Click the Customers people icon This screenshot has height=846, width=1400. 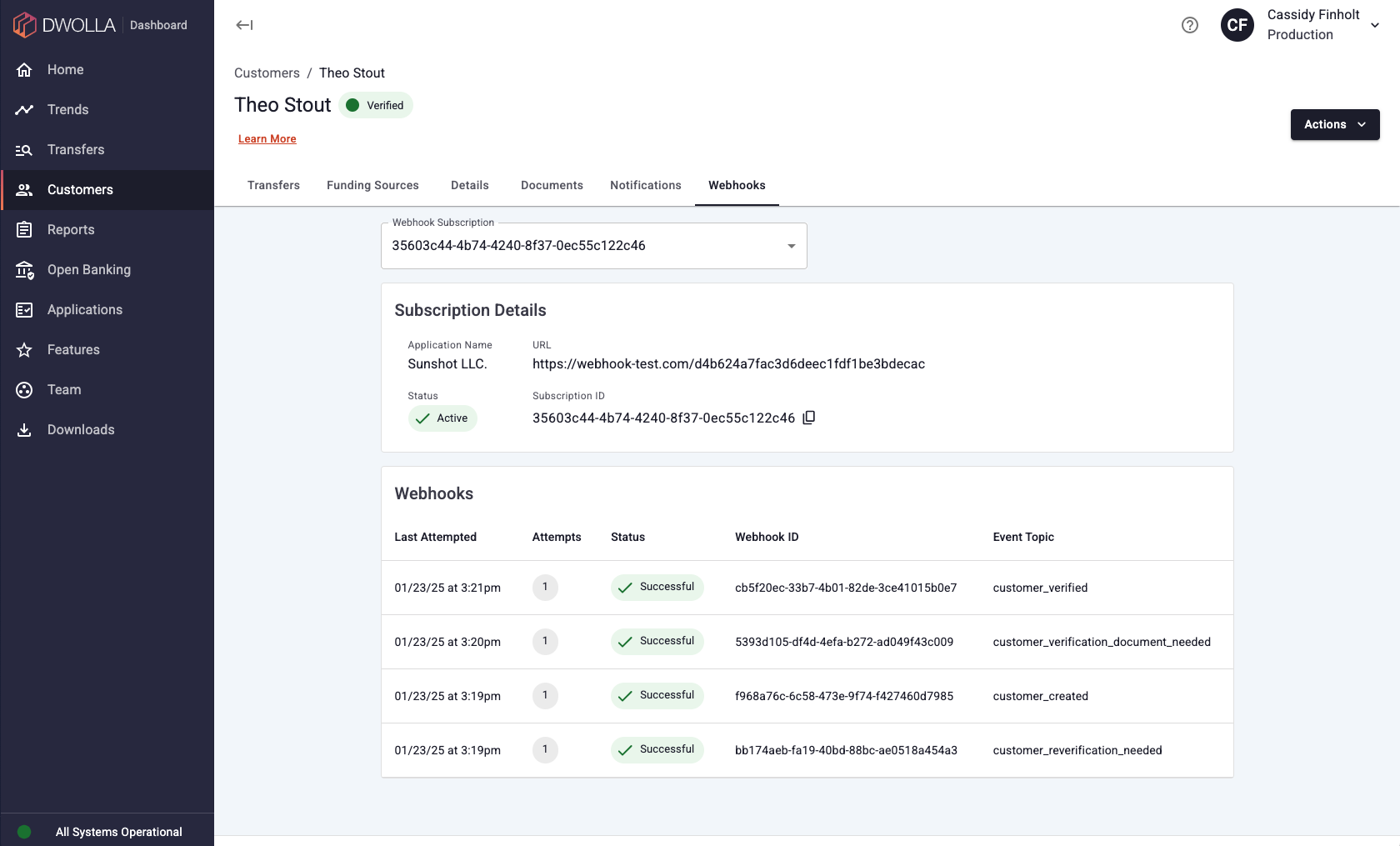tap(24, 190)
